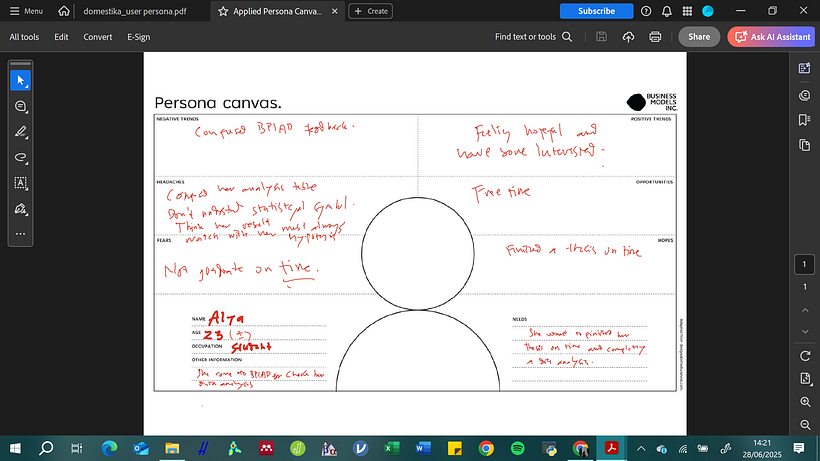Screen dimensions: 820x461
Task: Open the page display settings icon
Action: pyautogui.click(x=805, y=378)
